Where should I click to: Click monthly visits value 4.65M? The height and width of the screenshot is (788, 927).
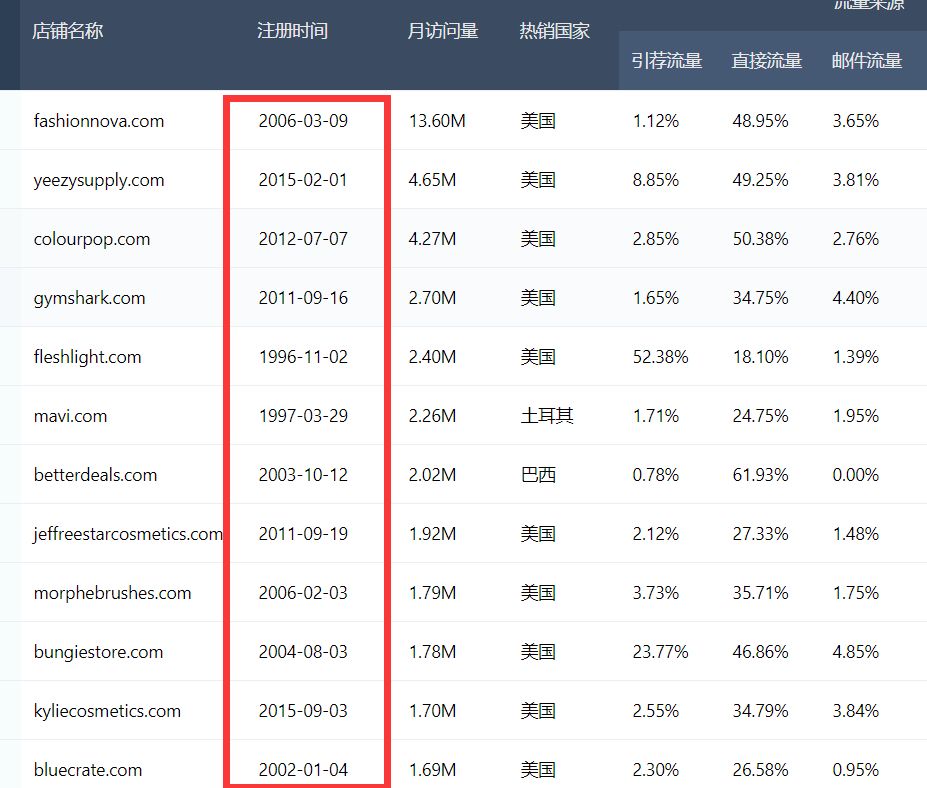[x=432, y=180]
